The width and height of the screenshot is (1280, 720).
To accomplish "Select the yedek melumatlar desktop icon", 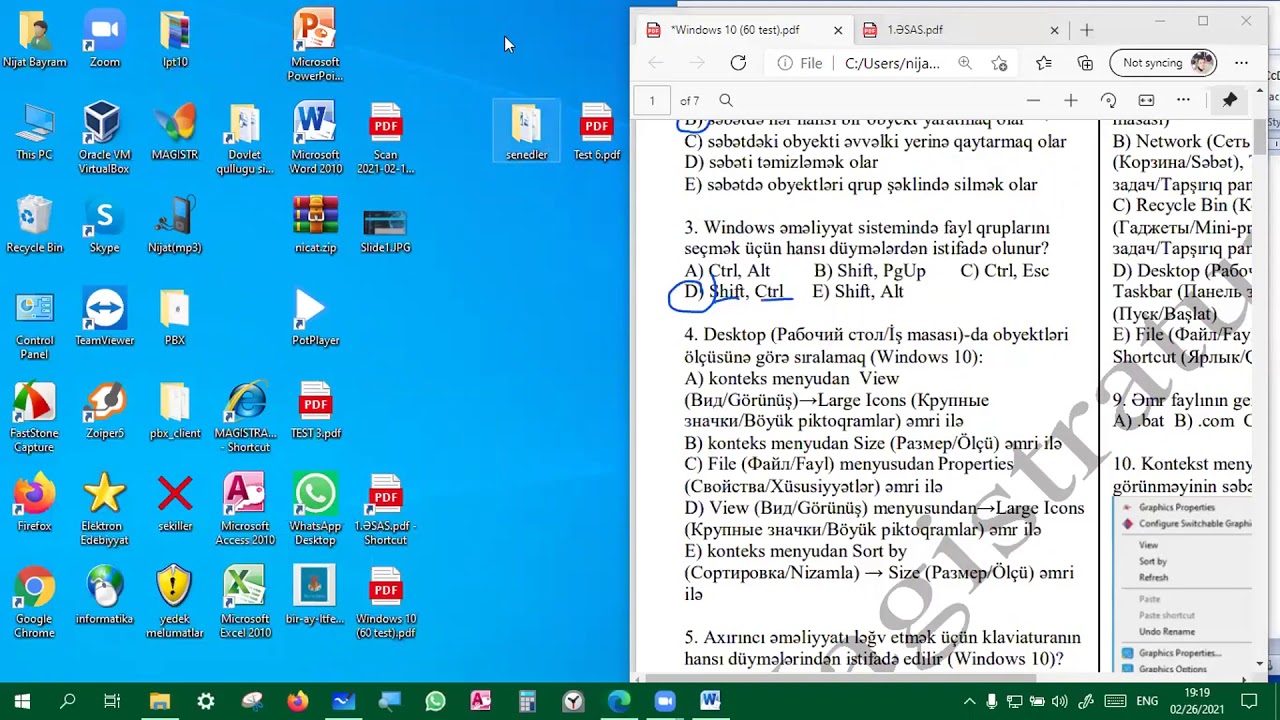I will [175, 603].
